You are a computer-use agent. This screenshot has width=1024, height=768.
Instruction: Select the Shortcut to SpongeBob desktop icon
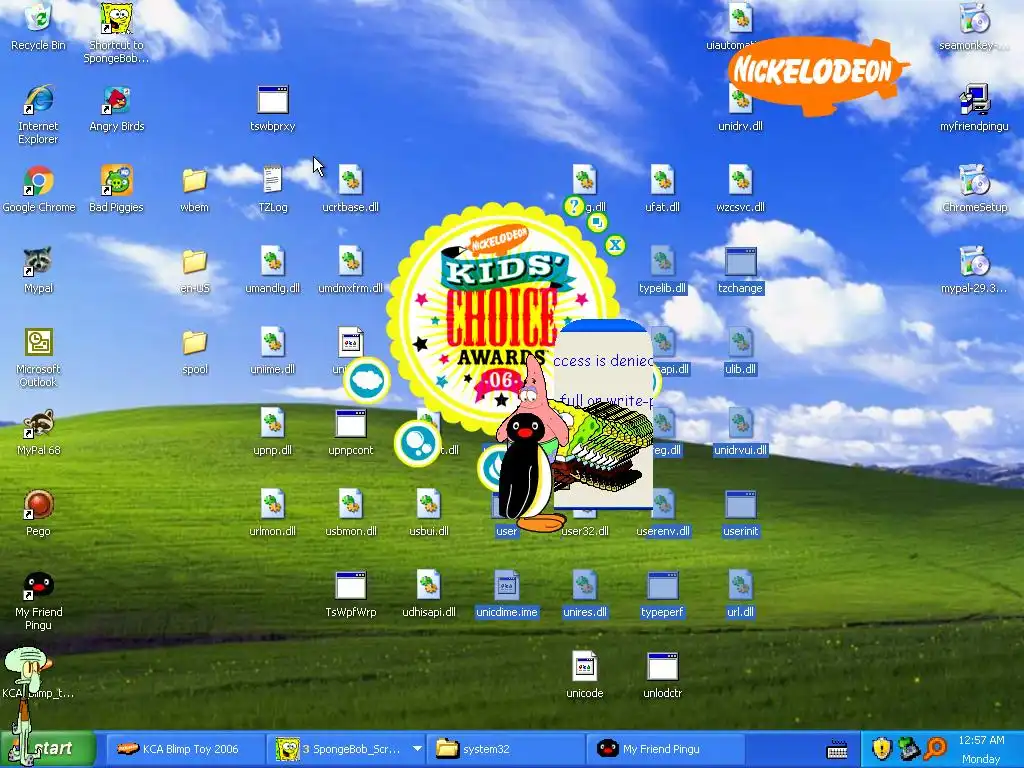coord(116,33)
